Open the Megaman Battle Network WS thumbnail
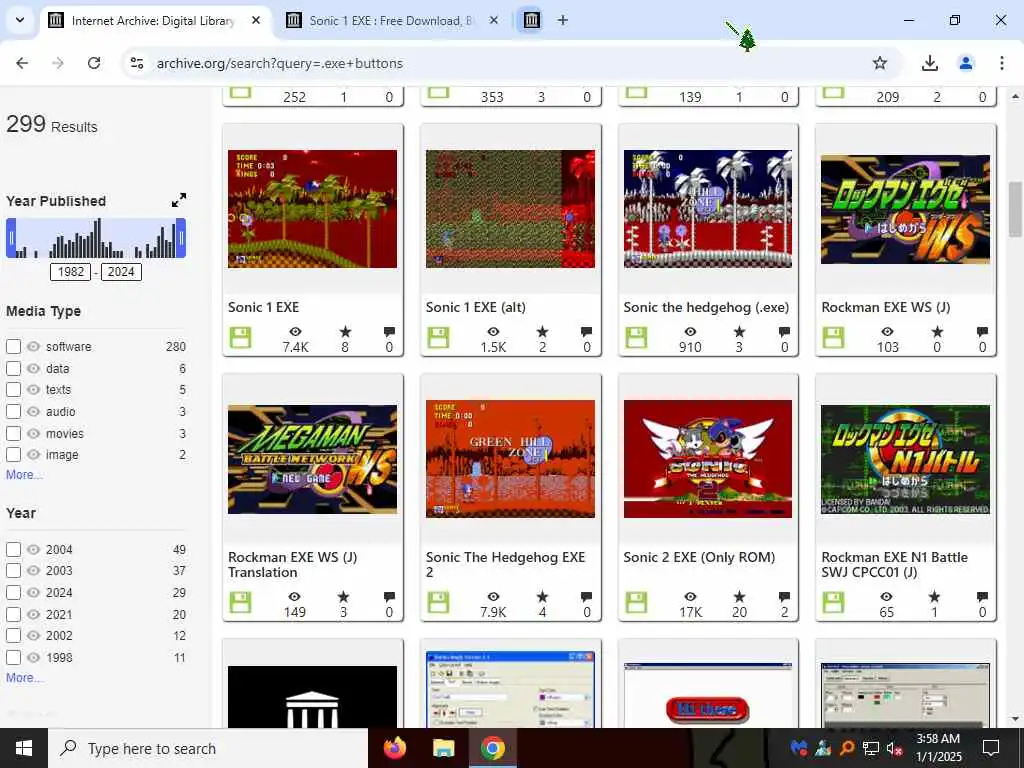This screenshot has width=1024, height=768. [312, 459]
